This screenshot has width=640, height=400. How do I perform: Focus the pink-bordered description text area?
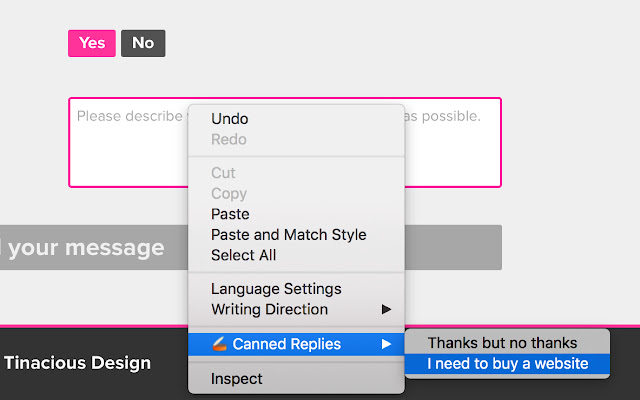[x=130, y=150]
